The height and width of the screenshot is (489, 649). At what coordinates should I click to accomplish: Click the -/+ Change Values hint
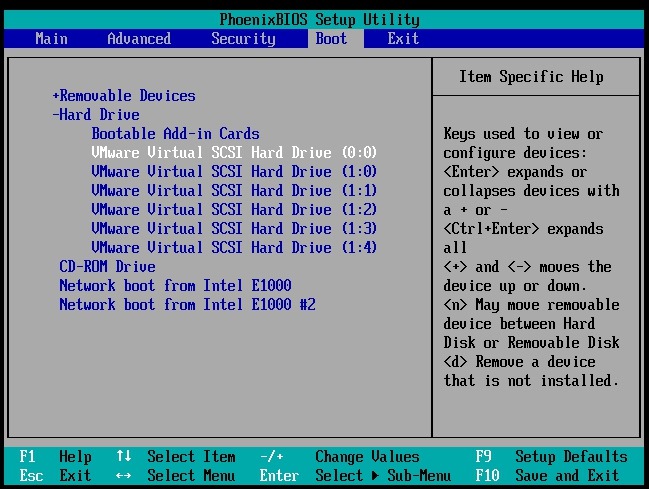point(340,457)
